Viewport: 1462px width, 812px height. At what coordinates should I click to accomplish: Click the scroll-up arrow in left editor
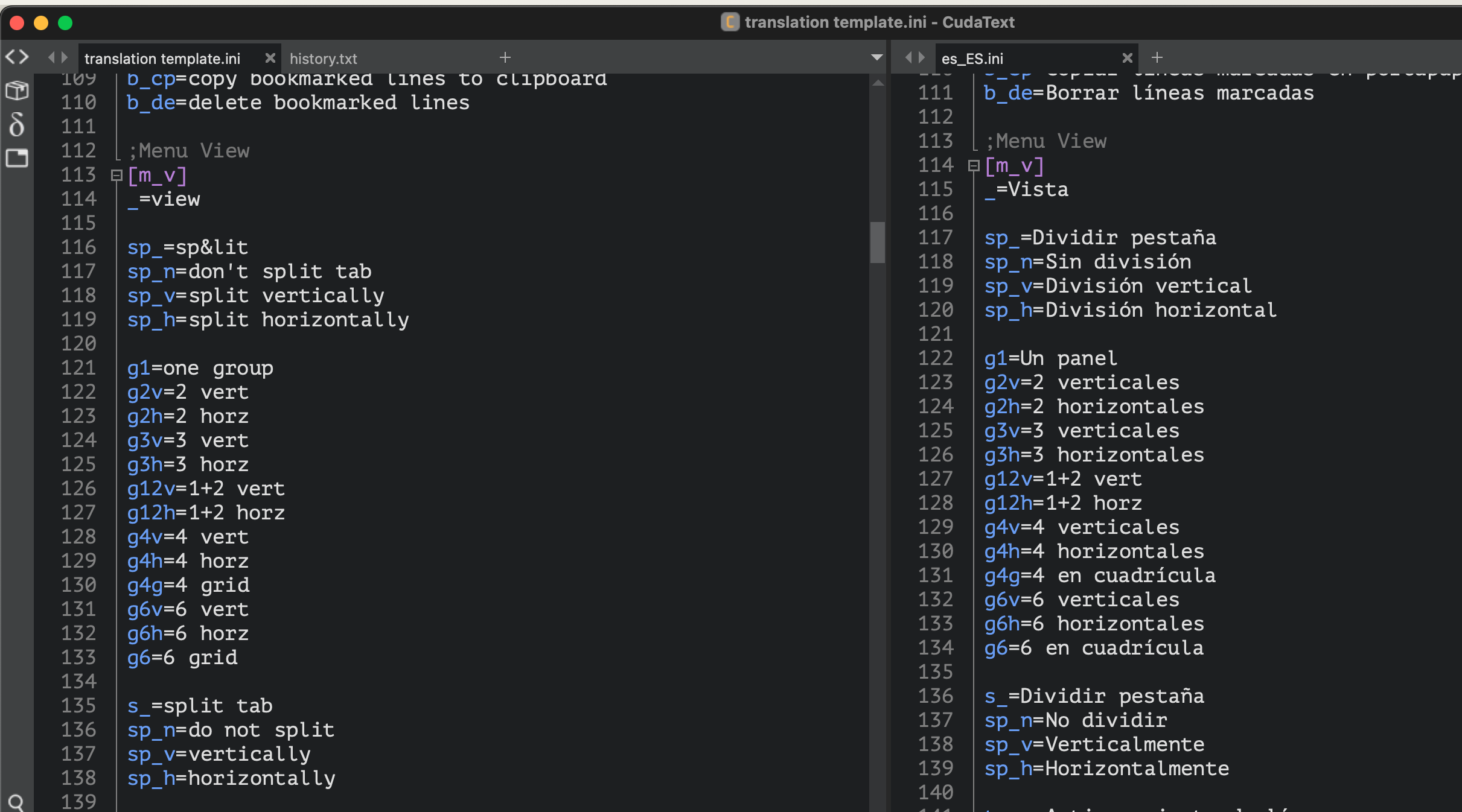tap(878, 83)
